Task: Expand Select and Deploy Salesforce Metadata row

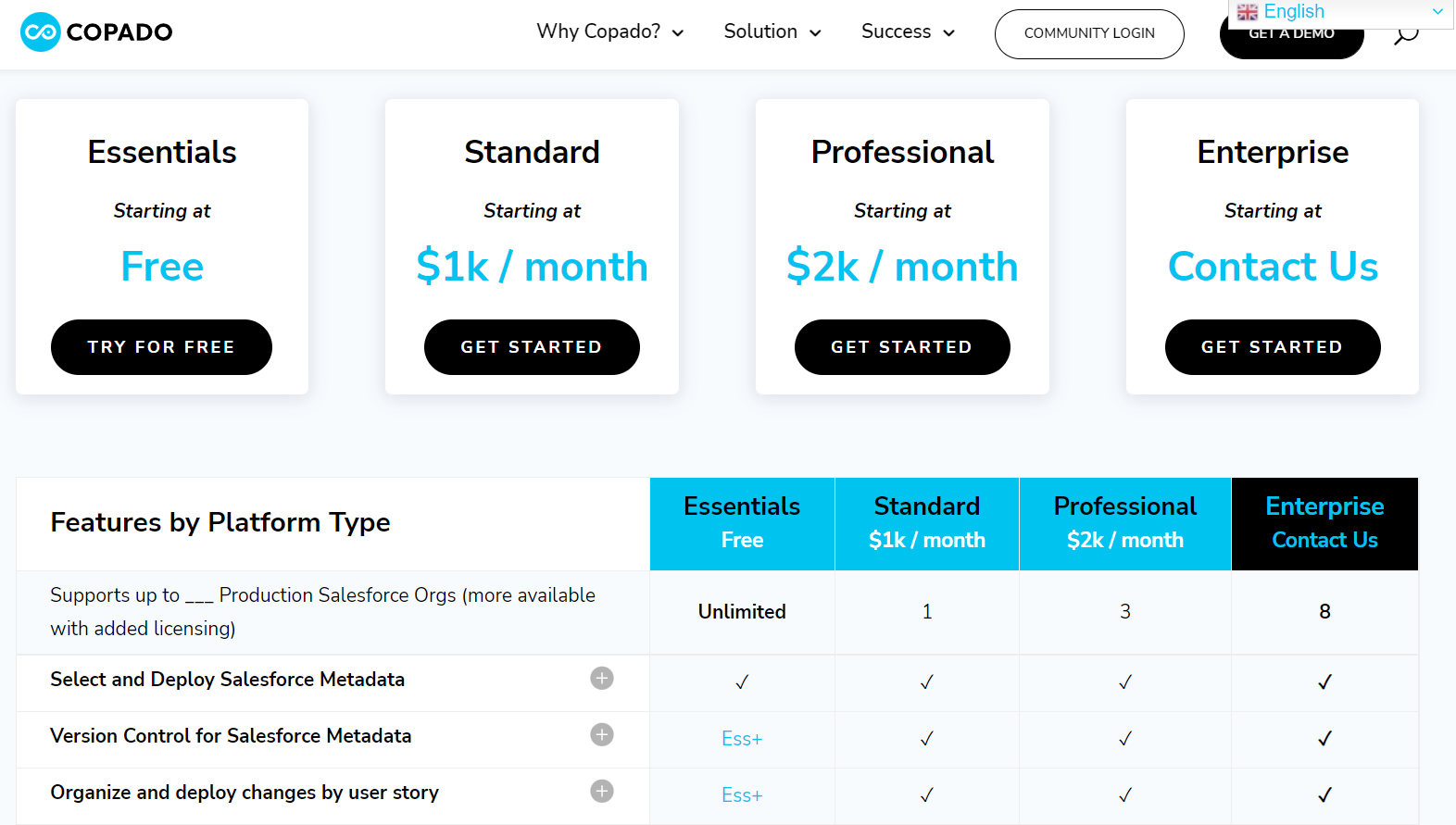Action: 602,679
